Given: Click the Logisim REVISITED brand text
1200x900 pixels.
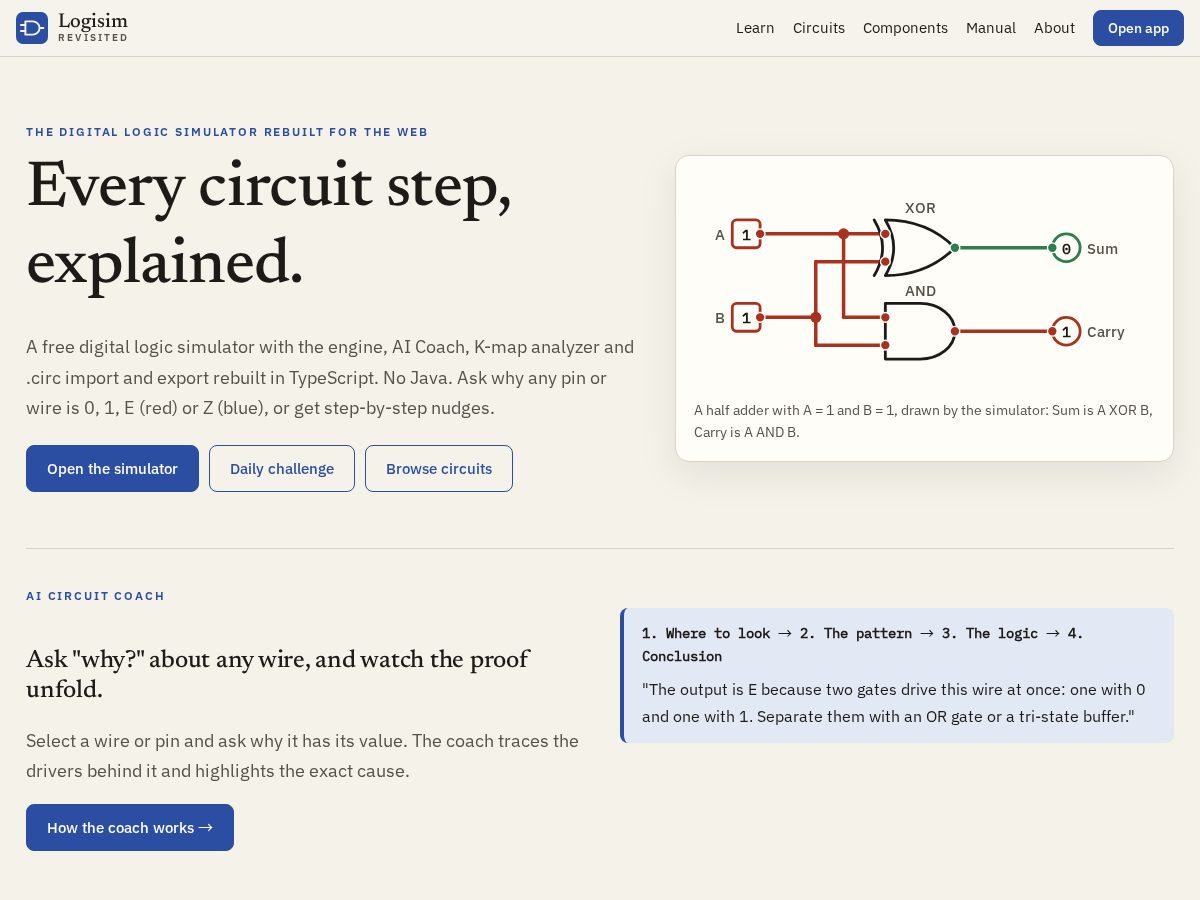Looking at the screenshot, I should coord(93,27).
